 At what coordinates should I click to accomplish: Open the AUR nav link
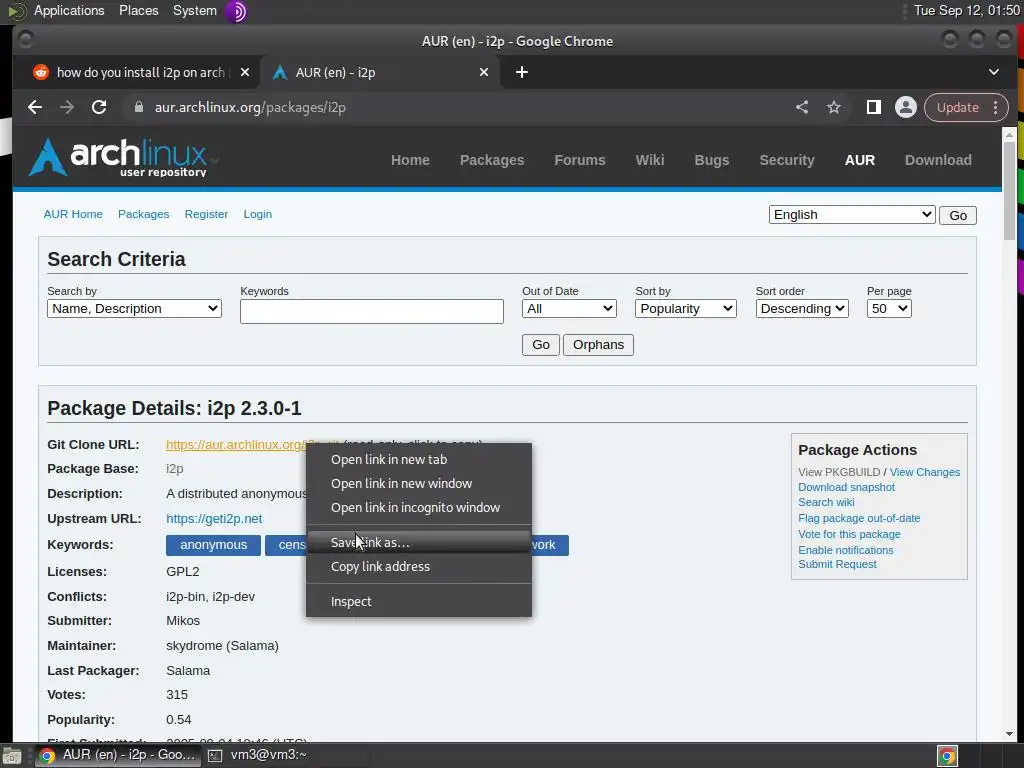pyautogui.click(x=859, y=160)
